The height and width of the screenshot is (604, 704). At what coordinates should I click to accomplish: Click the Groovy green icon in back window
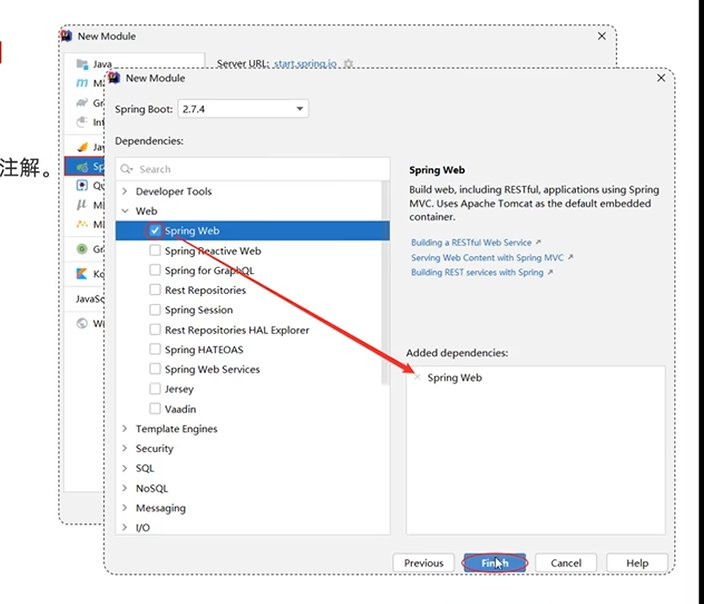(82, 249)
